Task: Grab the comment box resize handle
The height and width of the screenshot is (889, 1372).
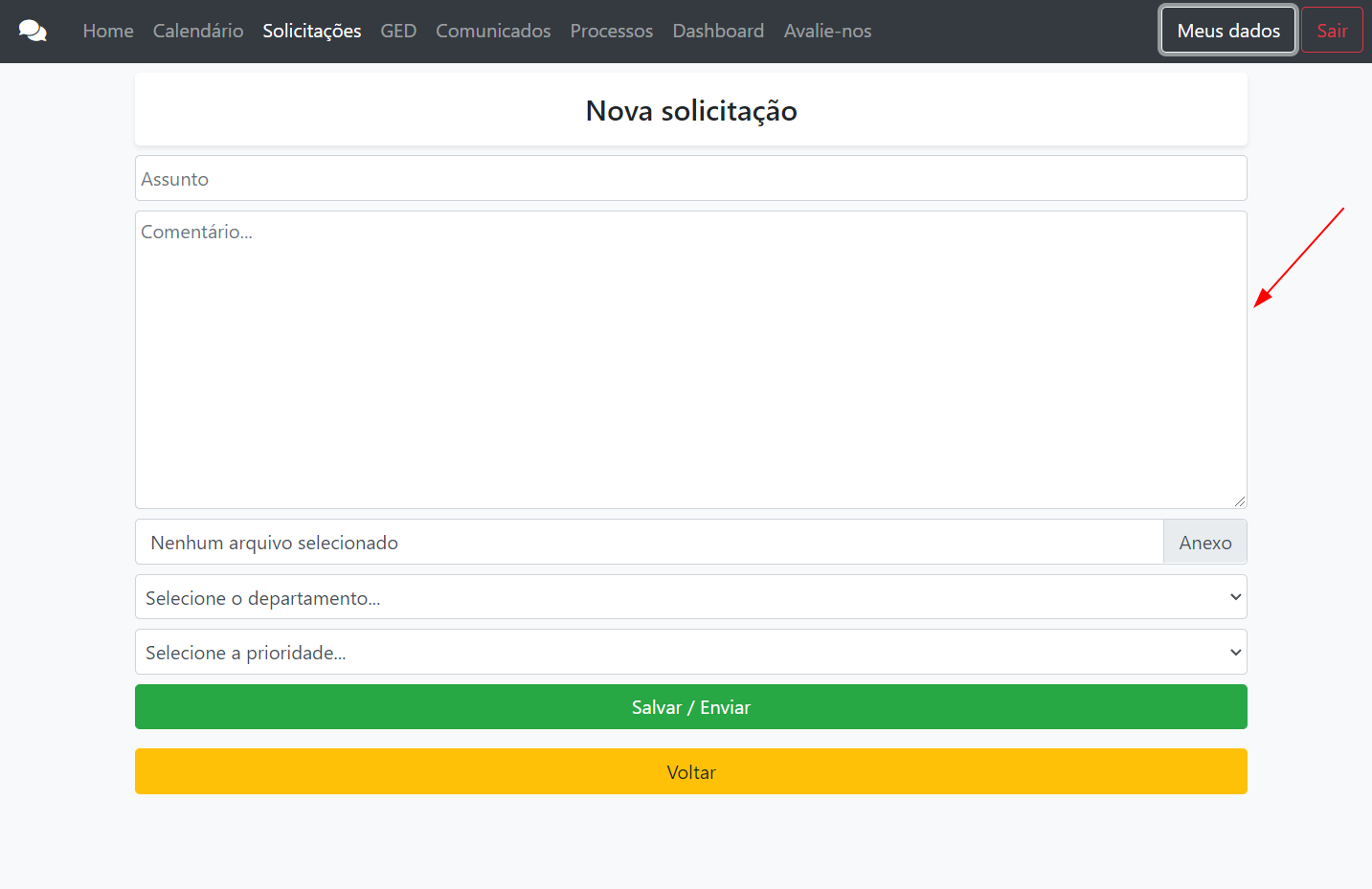Action: click(1240, 501)
